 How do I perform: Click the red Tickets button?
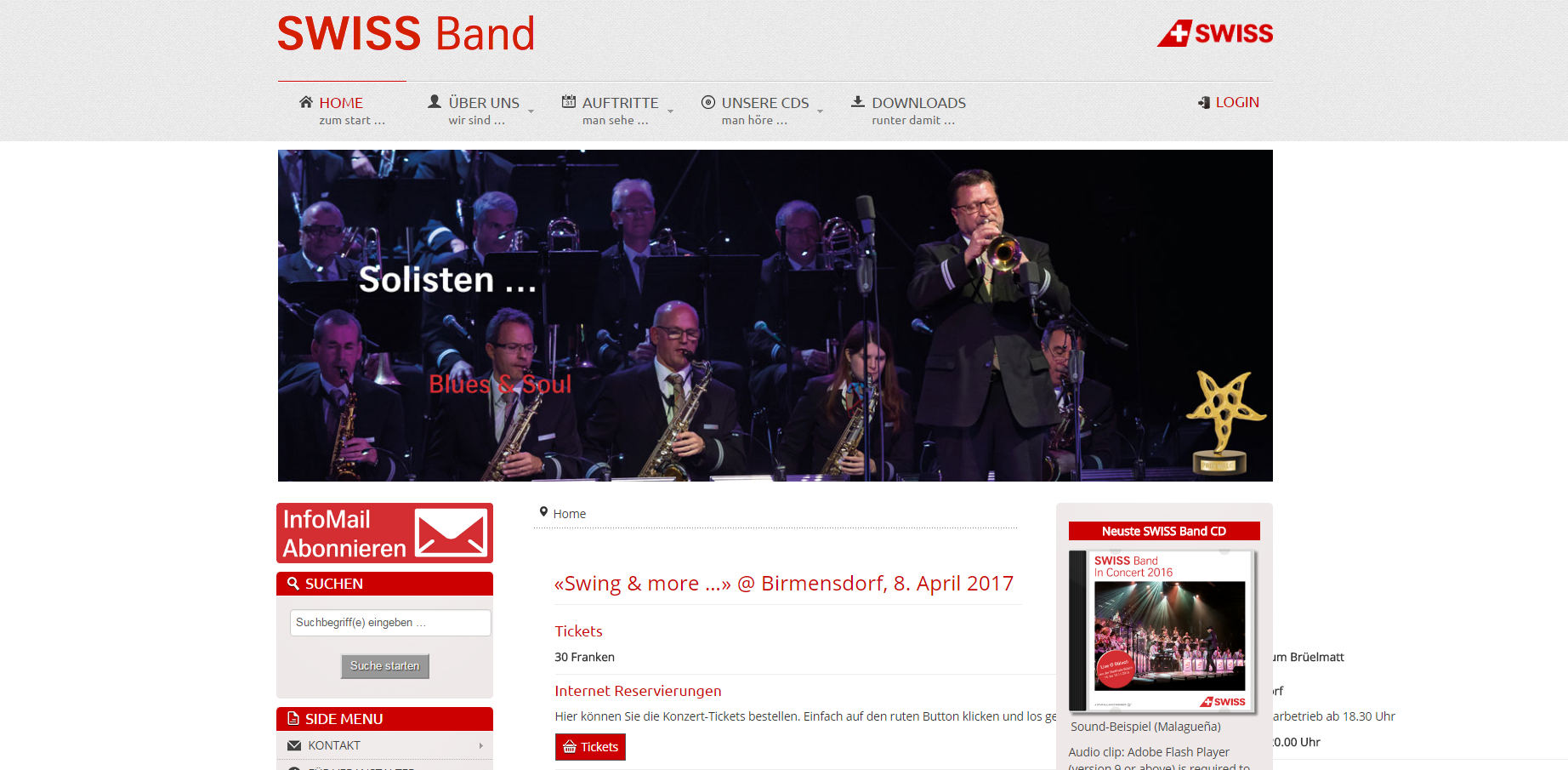point(590,747)
